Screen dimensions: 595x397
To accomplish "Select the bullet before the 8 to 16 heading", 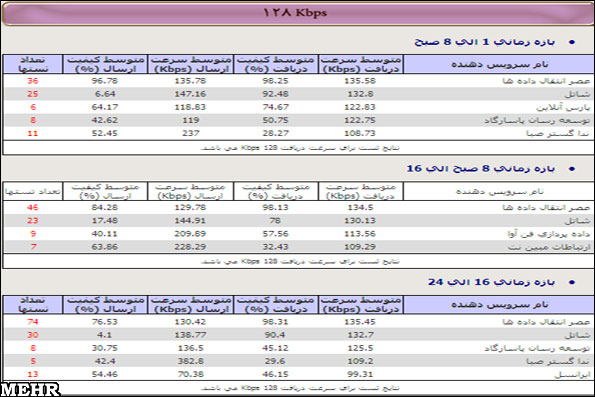I will click(x=572, y=169).
